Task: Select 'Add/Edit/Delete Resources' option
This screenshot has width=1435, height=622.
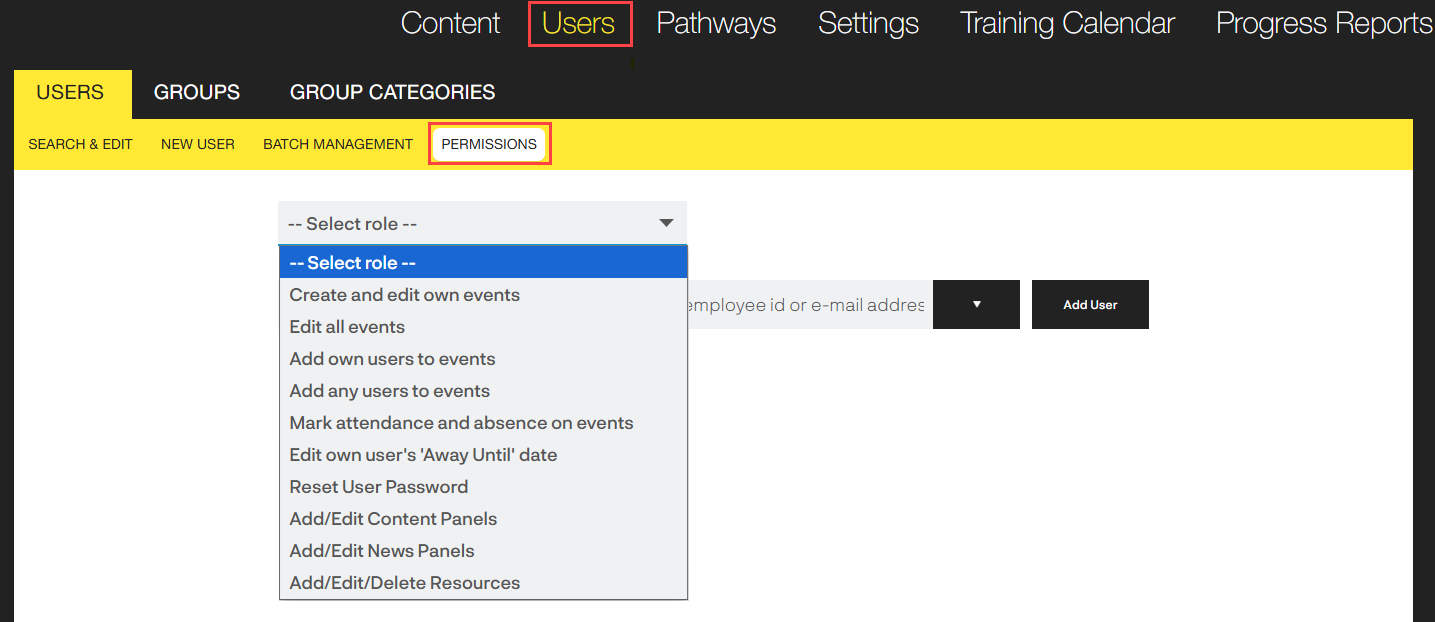Action: point(405,583)
